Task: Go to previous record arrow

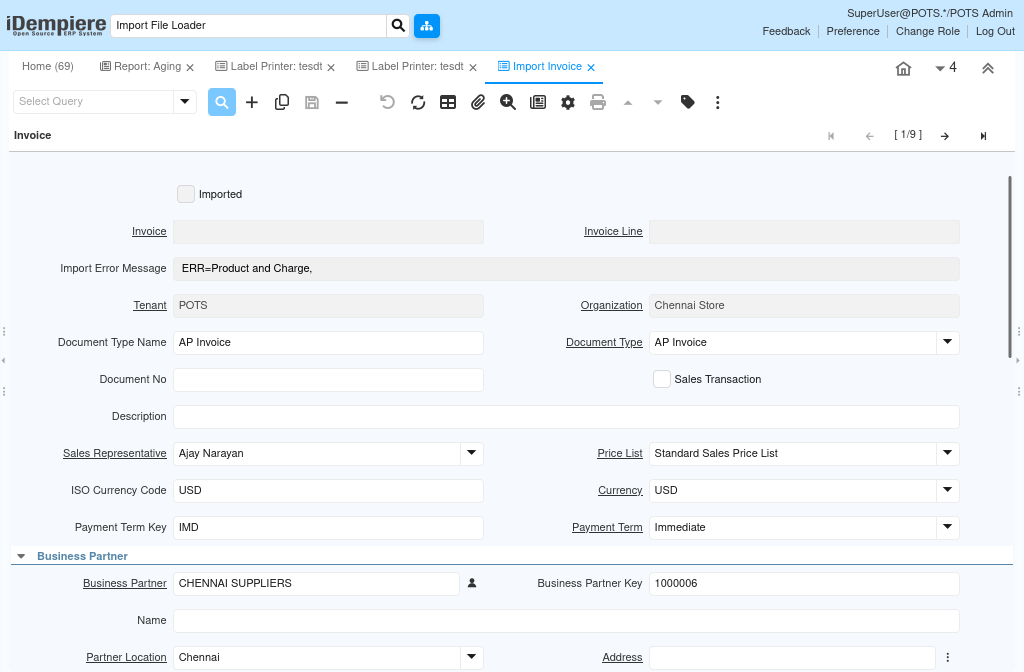Action: click(869, 136)
